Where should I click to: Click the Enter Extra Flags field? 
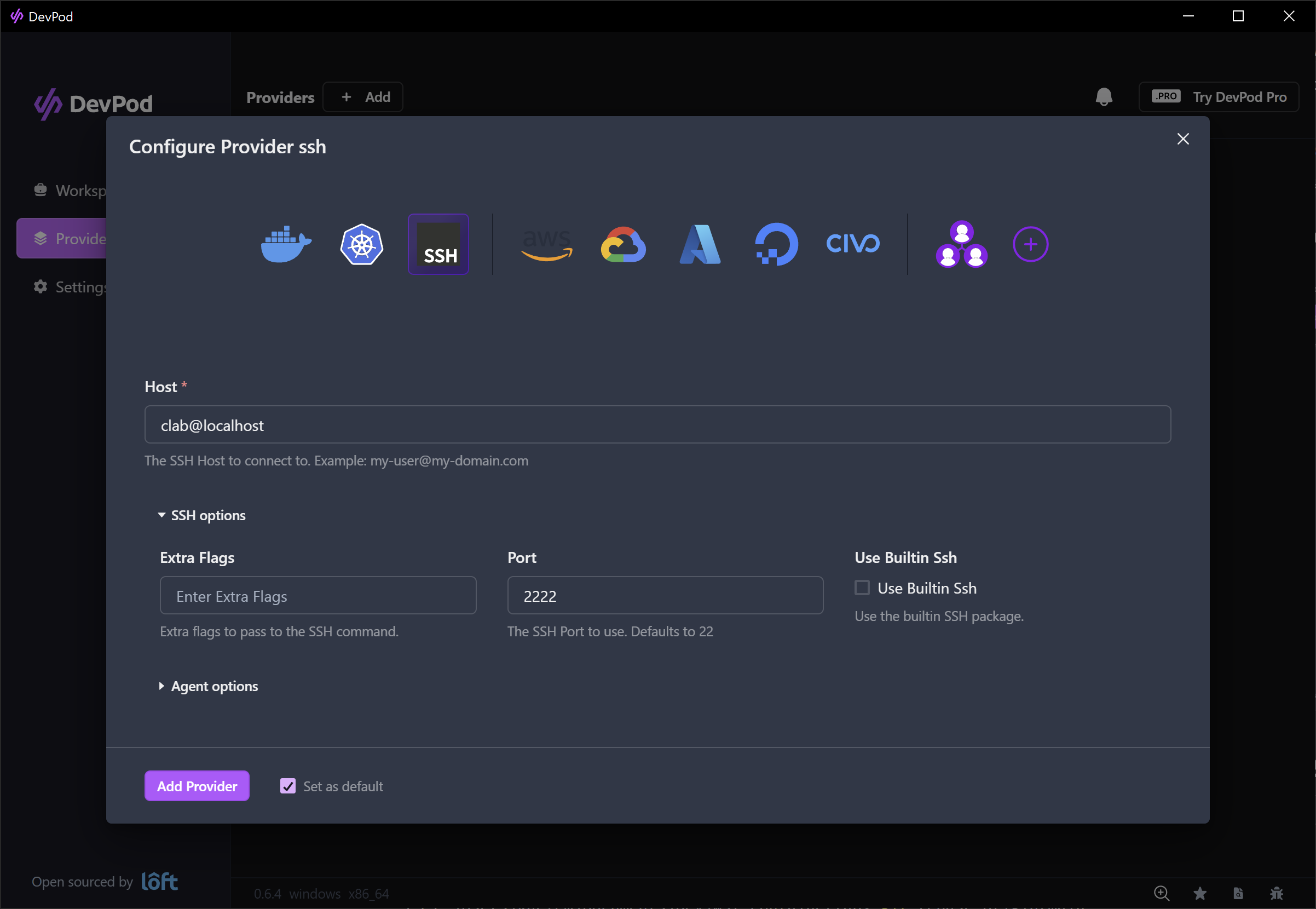click(318, 596)
